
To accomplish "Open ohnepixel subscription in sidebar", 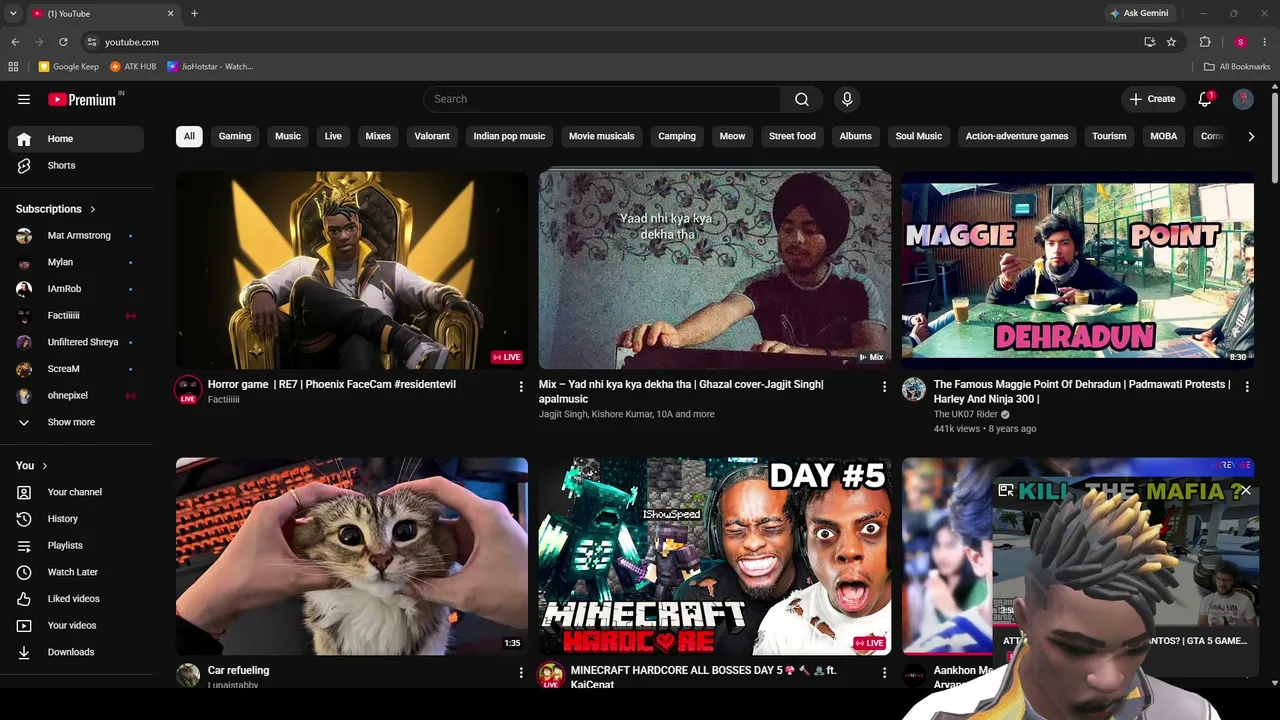I will coord(76,396).
